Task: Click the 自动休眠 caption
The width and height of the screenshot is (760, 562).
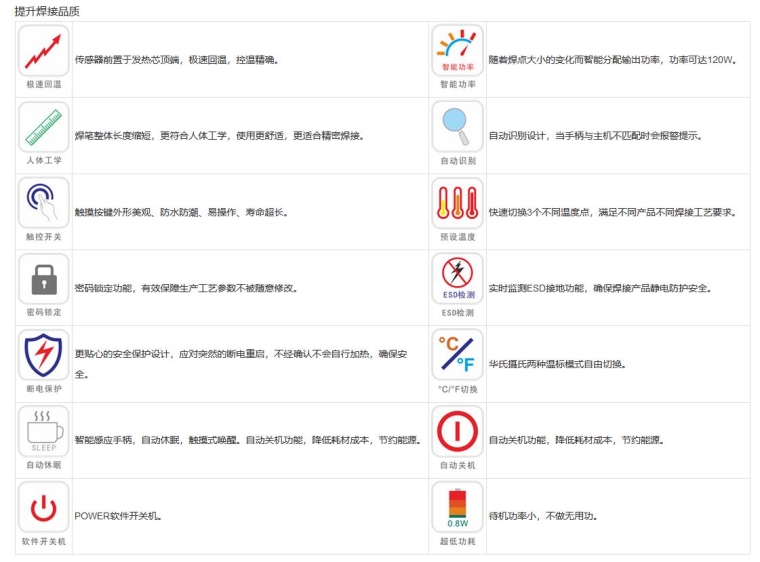Action: click(44, 465)
